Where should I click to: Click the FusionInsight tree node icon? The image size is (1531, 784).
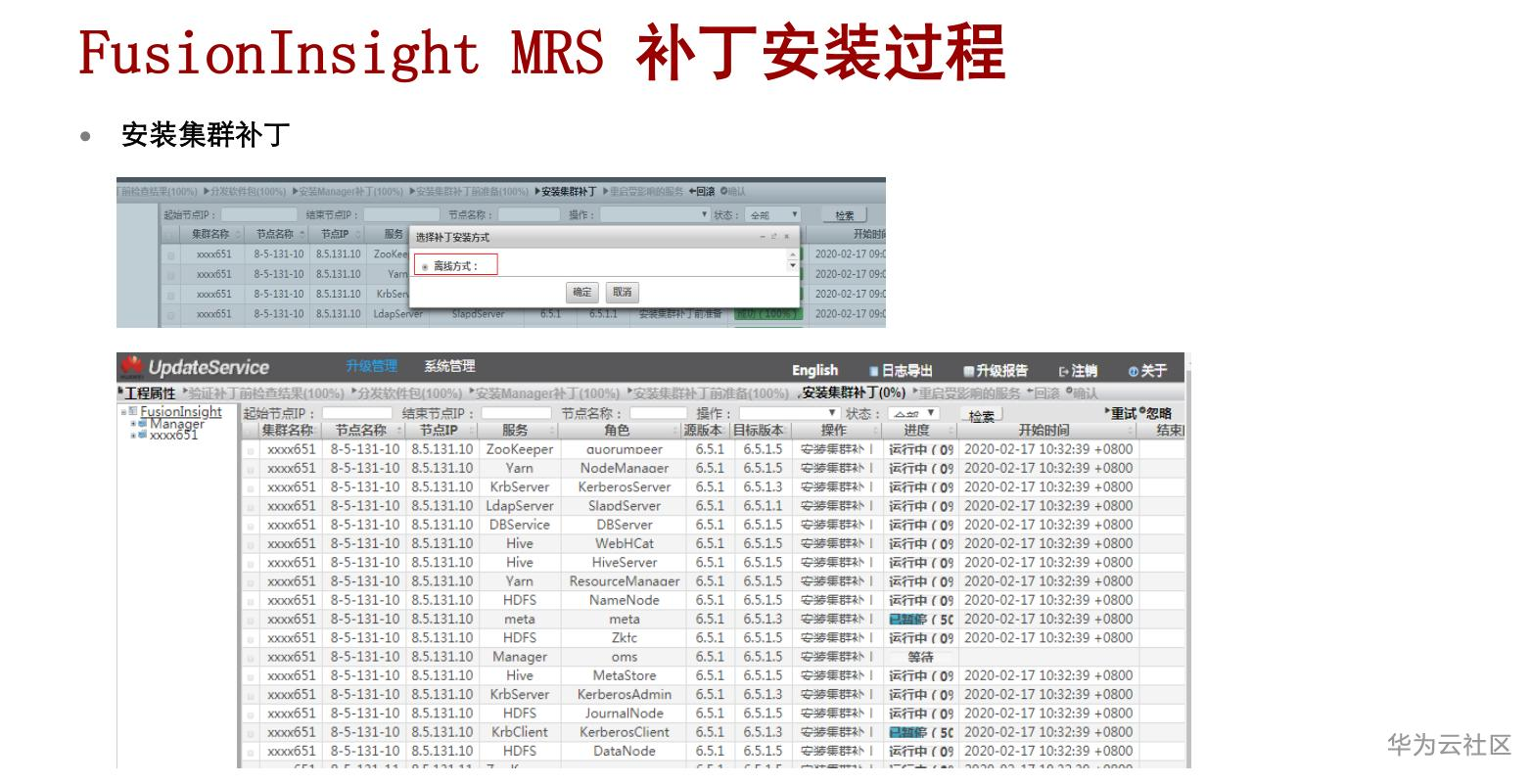133,412
